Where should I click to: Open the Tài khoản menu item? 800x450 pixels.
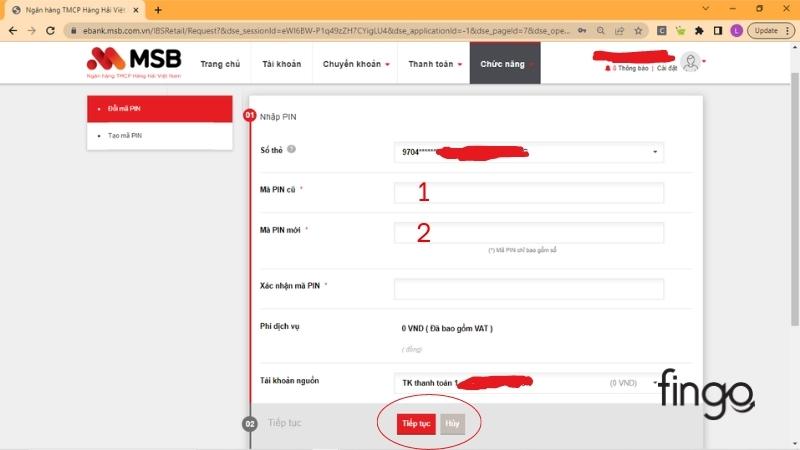(282, 64)
